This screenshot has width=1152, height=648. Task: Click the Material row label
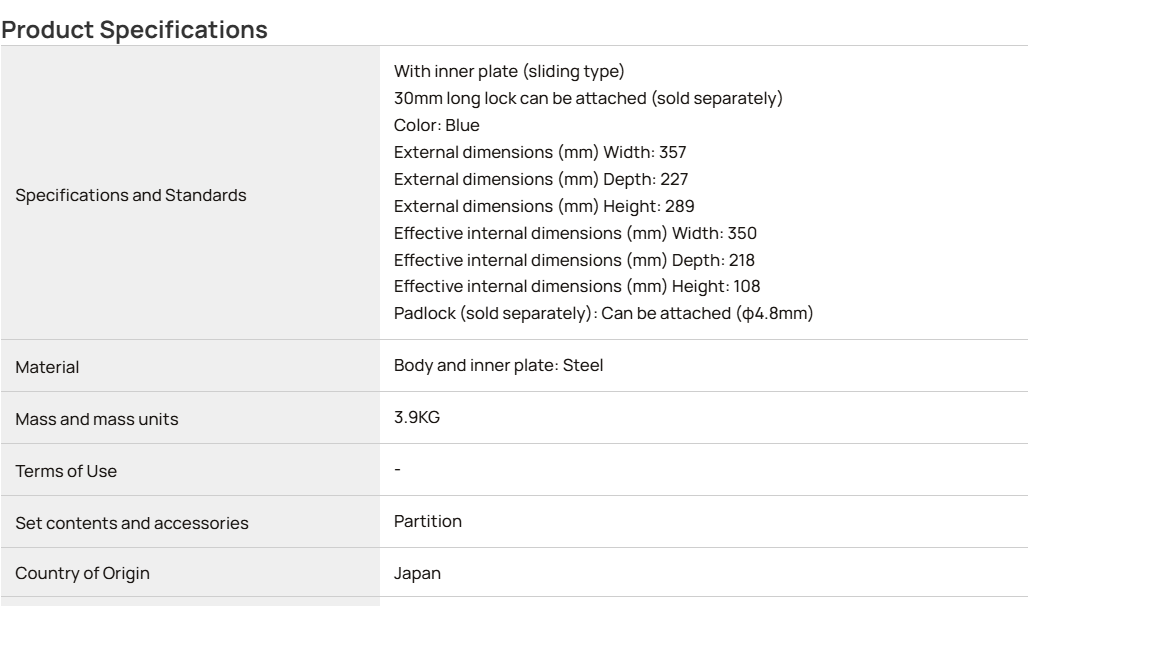point(47,367)
